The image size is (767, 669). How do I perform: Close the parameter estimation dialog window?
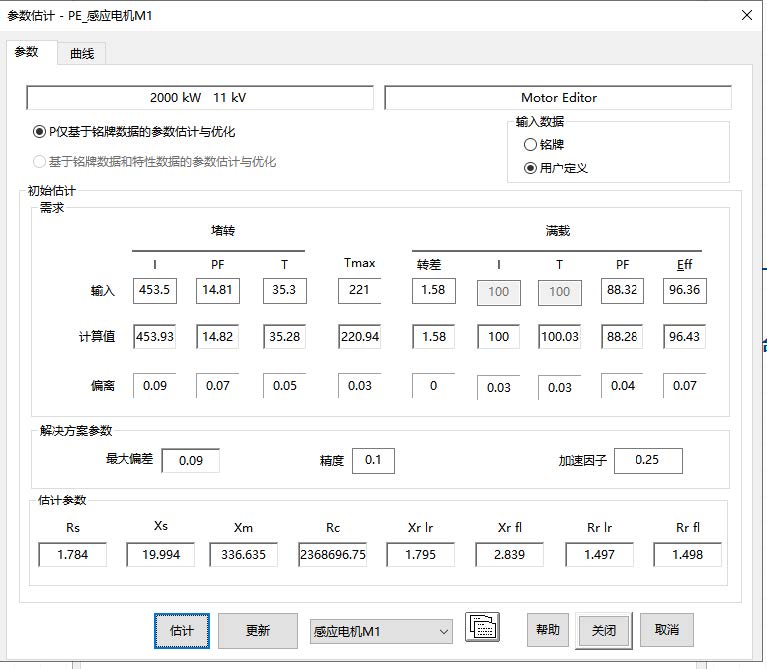746,15
